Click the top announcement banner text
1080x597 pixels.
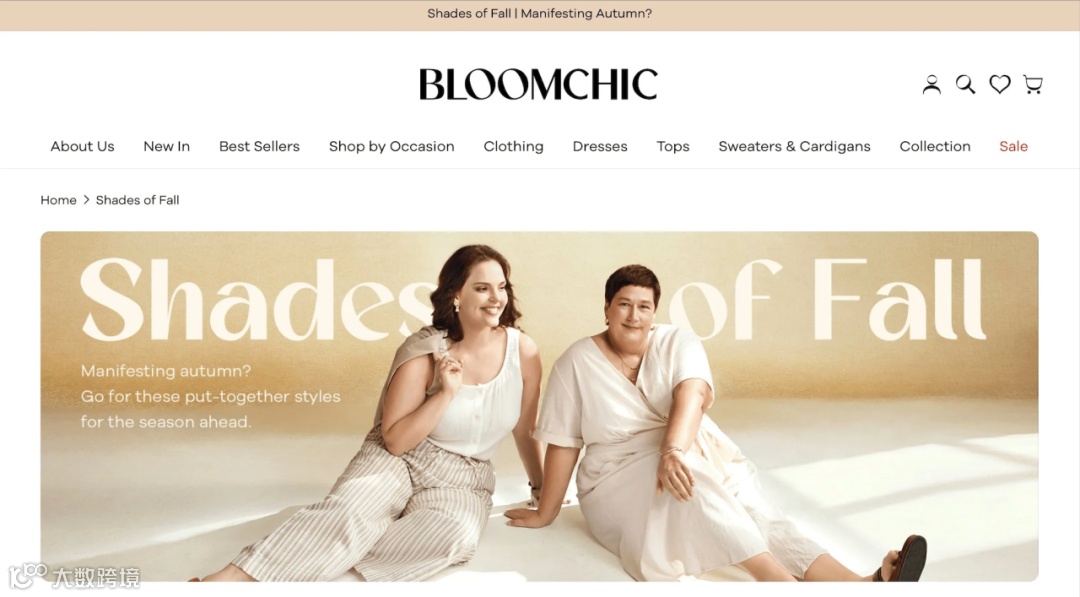point(539,13)
